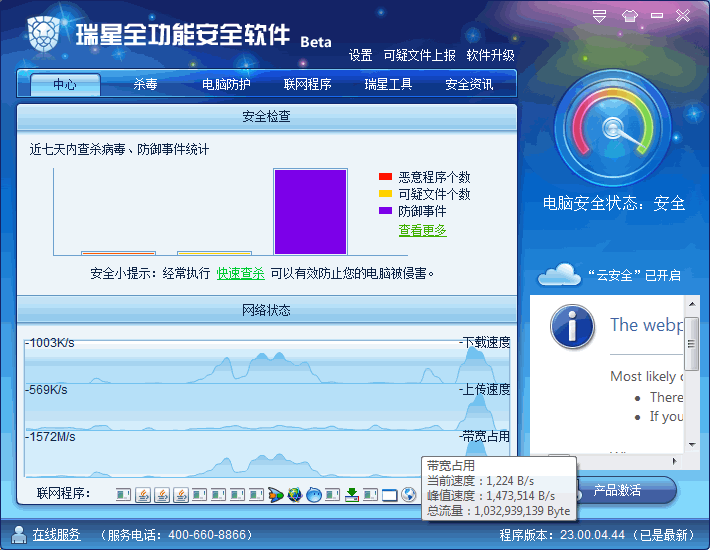Open 设置 settings
Image resolution: width=710 pixels, height=550 pixels.
point(360,55)
